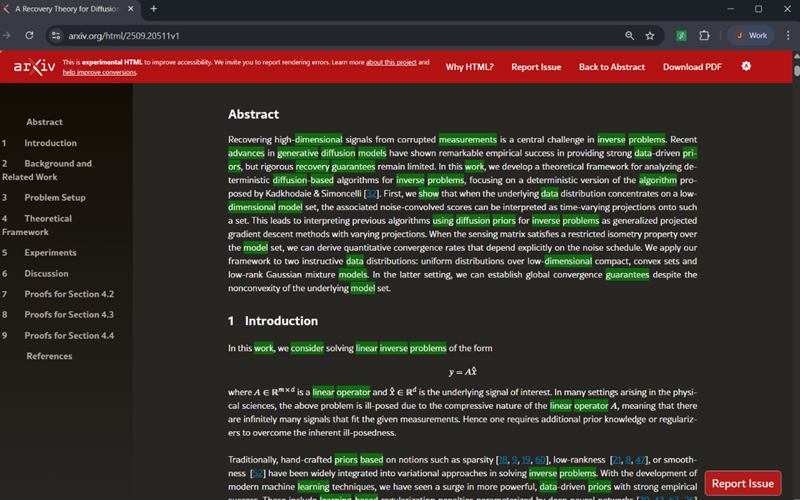Click the green extension icon in toolbar
This screenshot has width=800, height=500.
[x=681, y=35]
